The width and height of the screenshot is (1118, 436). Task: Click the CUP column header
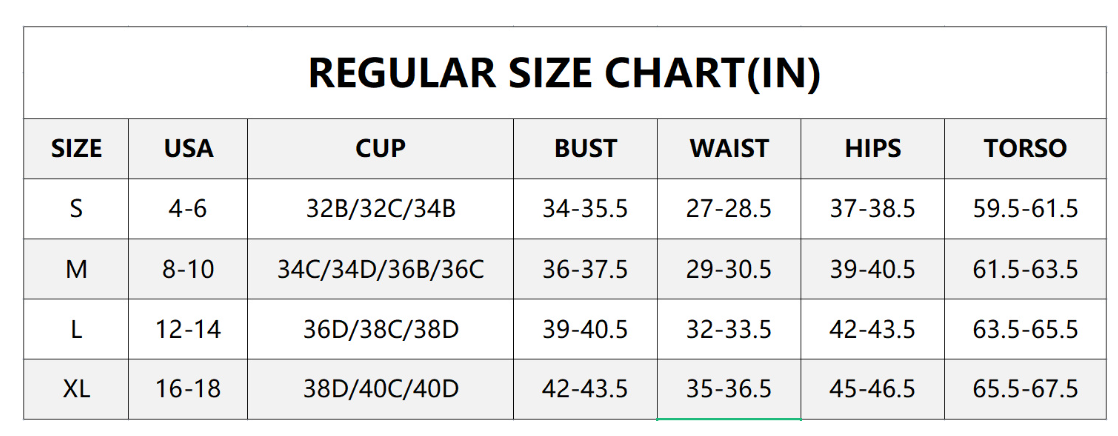pos(380,149)
